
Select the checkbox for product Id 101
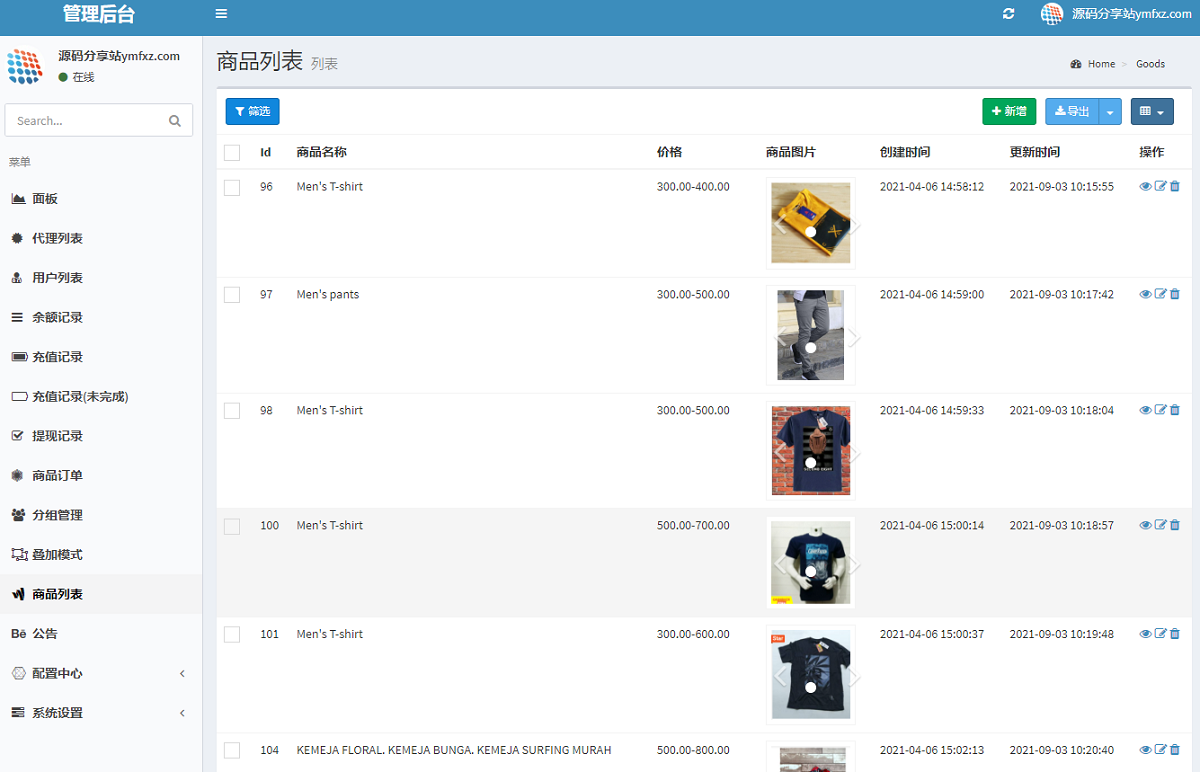pyautogui.click(x=232, y=635)
